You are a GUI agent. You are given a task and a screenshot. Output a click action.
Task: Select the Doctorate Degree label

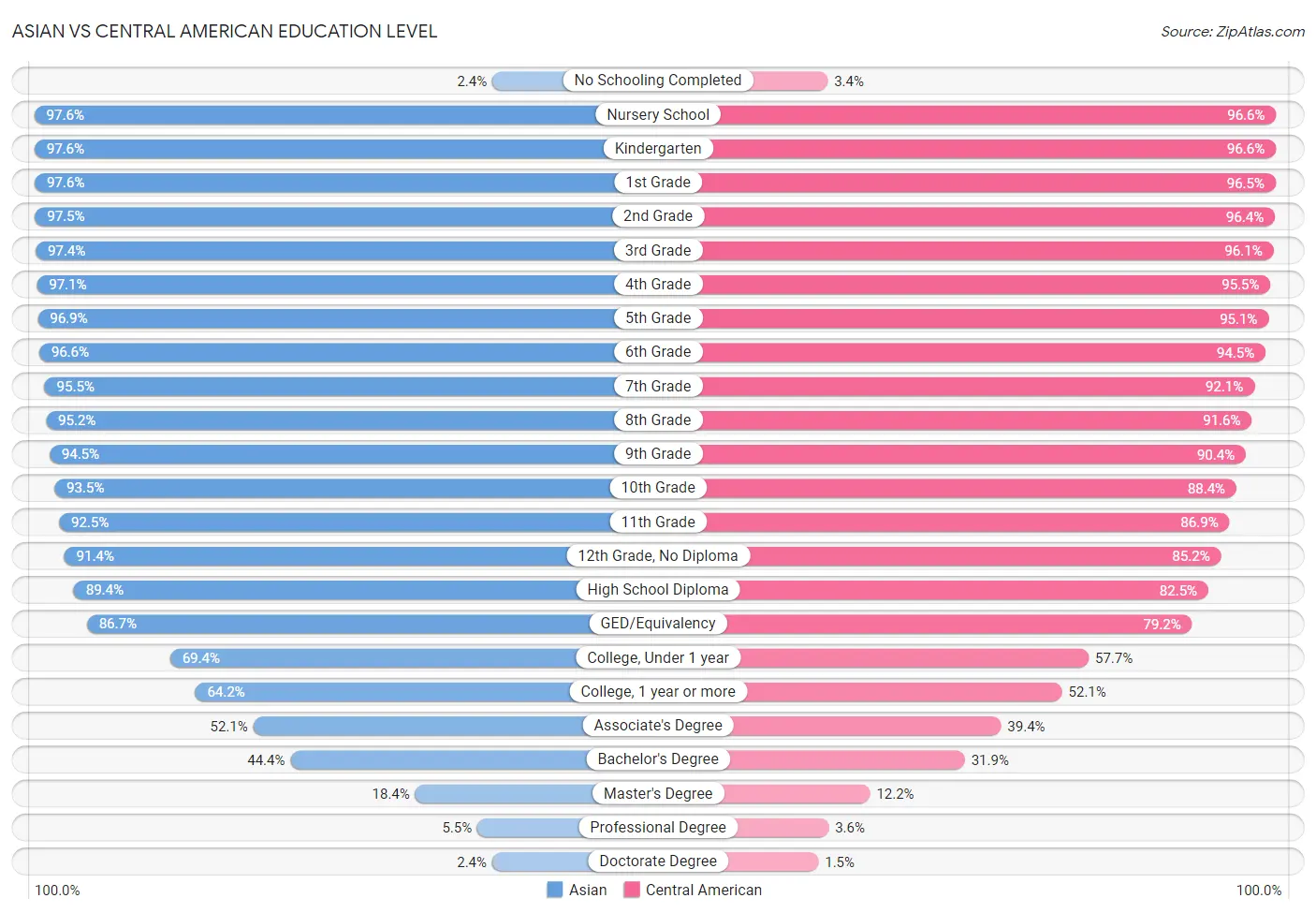tap(658, 861)
